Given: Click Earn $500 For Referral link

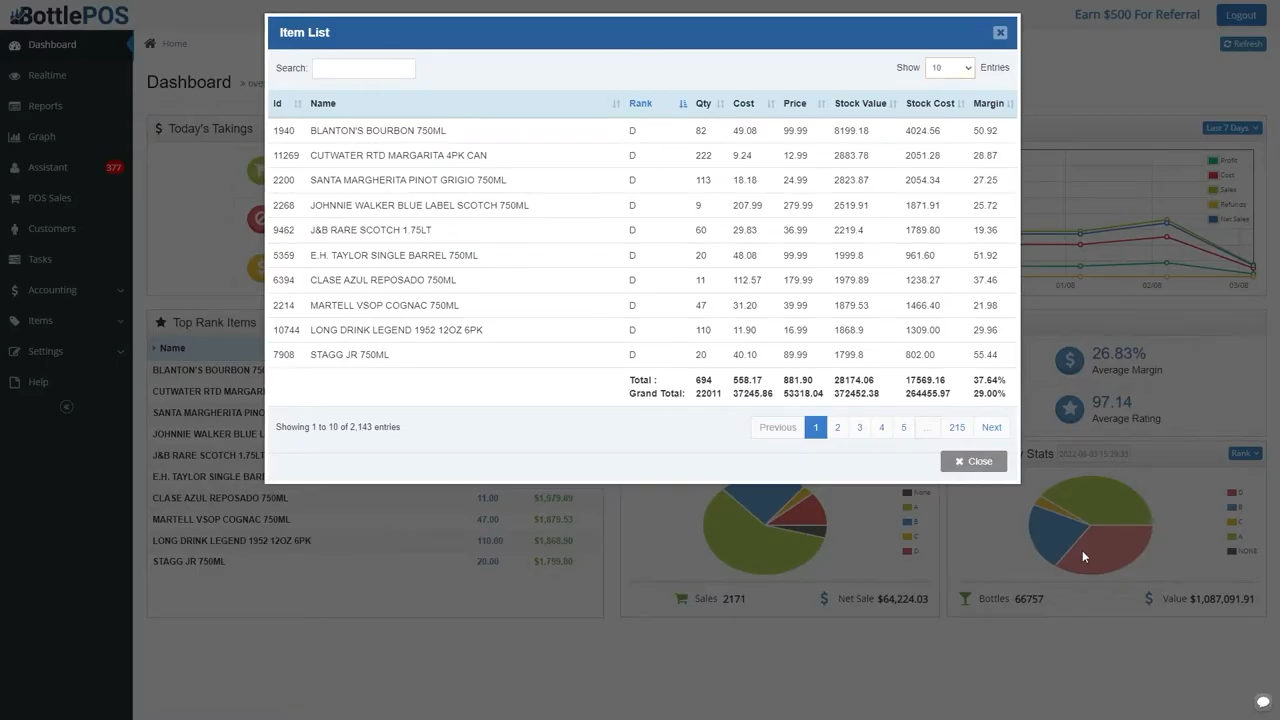Looking at the screenshot, I should 1137,15.
